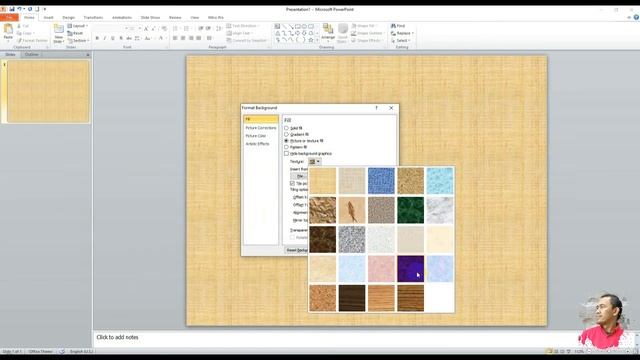
Task: Choose the pink tissue paper texture swatch
Action: [381, 269]
